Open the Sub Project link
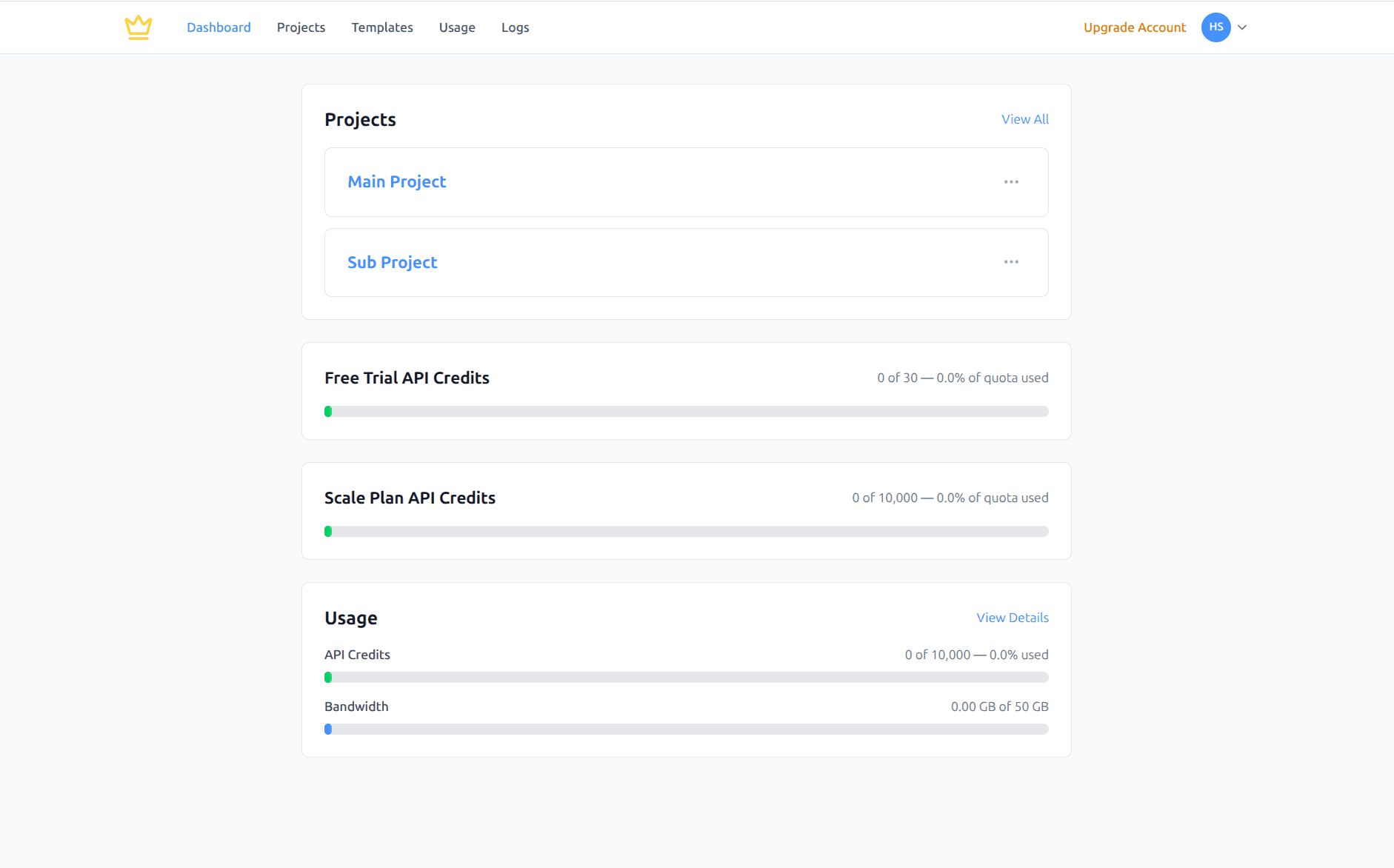 pos(393,263)
